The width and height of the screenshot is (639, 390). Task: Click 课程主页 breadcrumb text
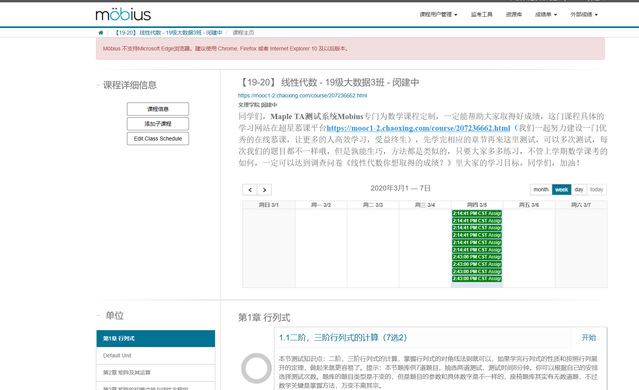click(x=243, y=33)
